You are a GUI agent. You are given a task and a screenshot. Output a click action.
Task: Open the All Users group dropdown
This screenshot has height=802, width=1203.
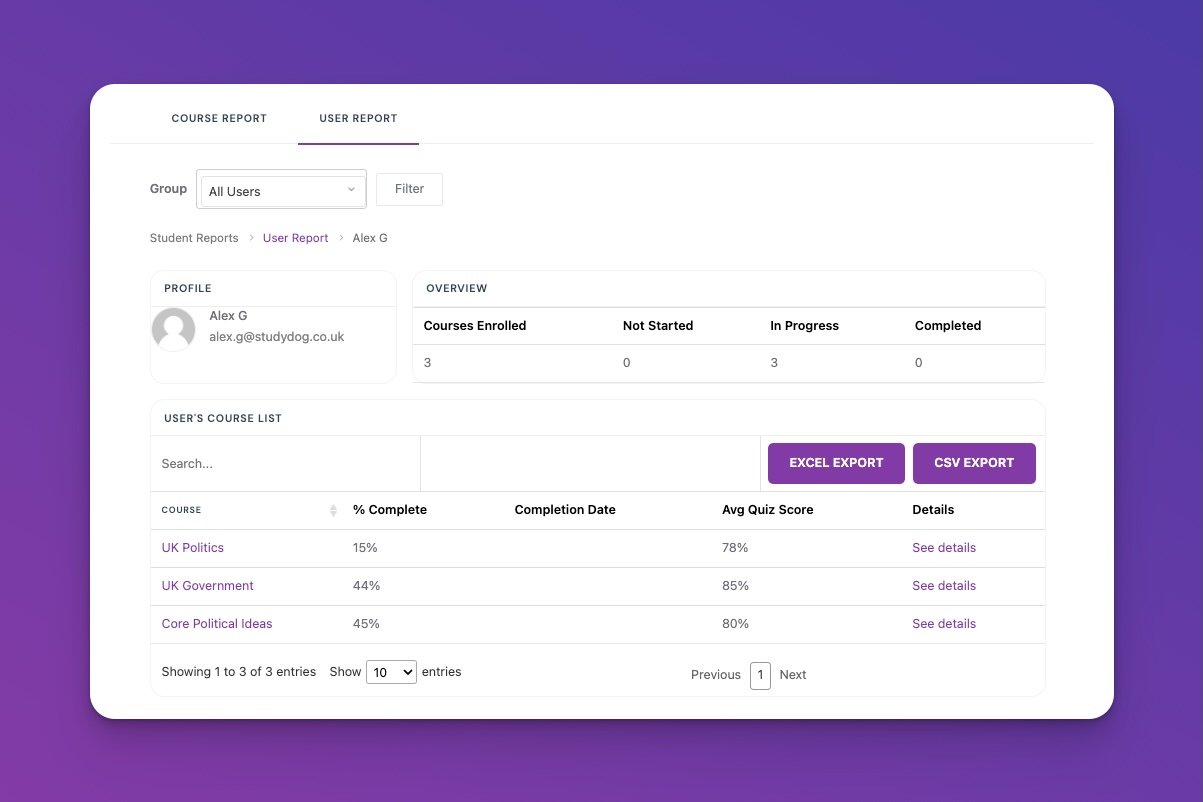coord(282,190)
